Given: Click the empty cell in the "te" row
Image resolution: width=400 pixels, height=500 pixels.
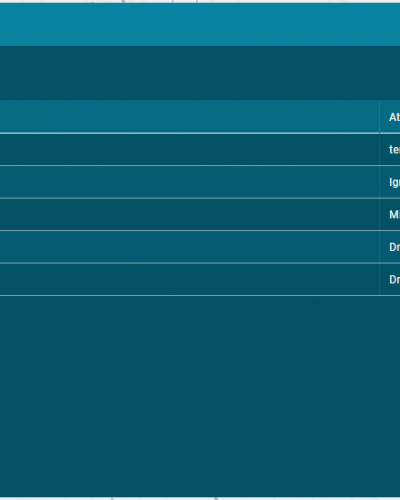Looking at the screenshot, I should pyautogui.click(x=189, y=149).
